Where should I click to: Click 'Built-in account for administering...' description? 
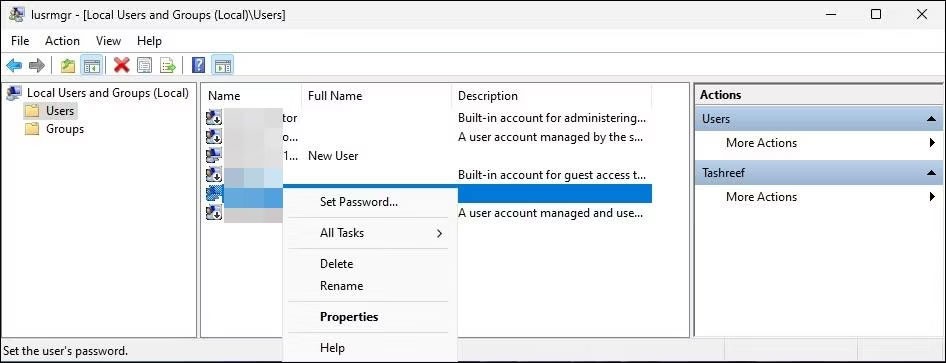tap(551, 118)
